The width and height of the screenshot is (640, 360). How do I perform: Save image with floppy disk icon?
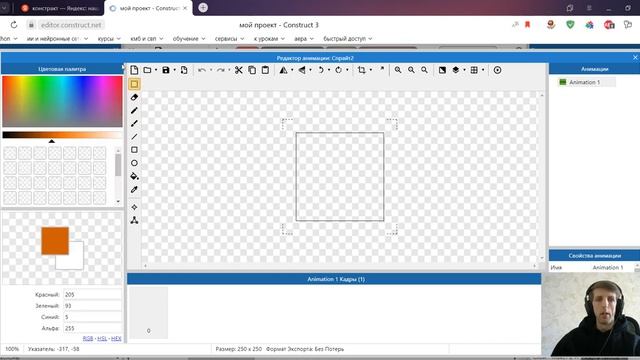coord(166,70)
